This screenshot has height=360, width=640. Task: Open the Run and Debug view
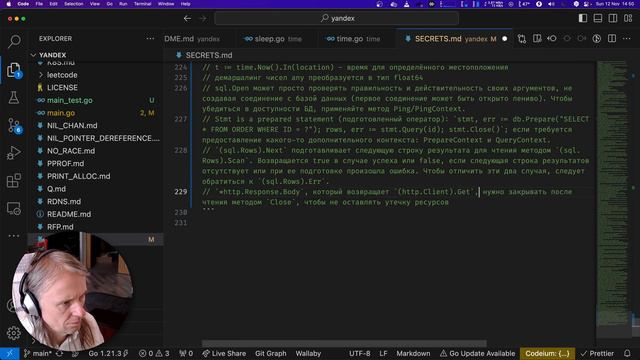[14, 153]
